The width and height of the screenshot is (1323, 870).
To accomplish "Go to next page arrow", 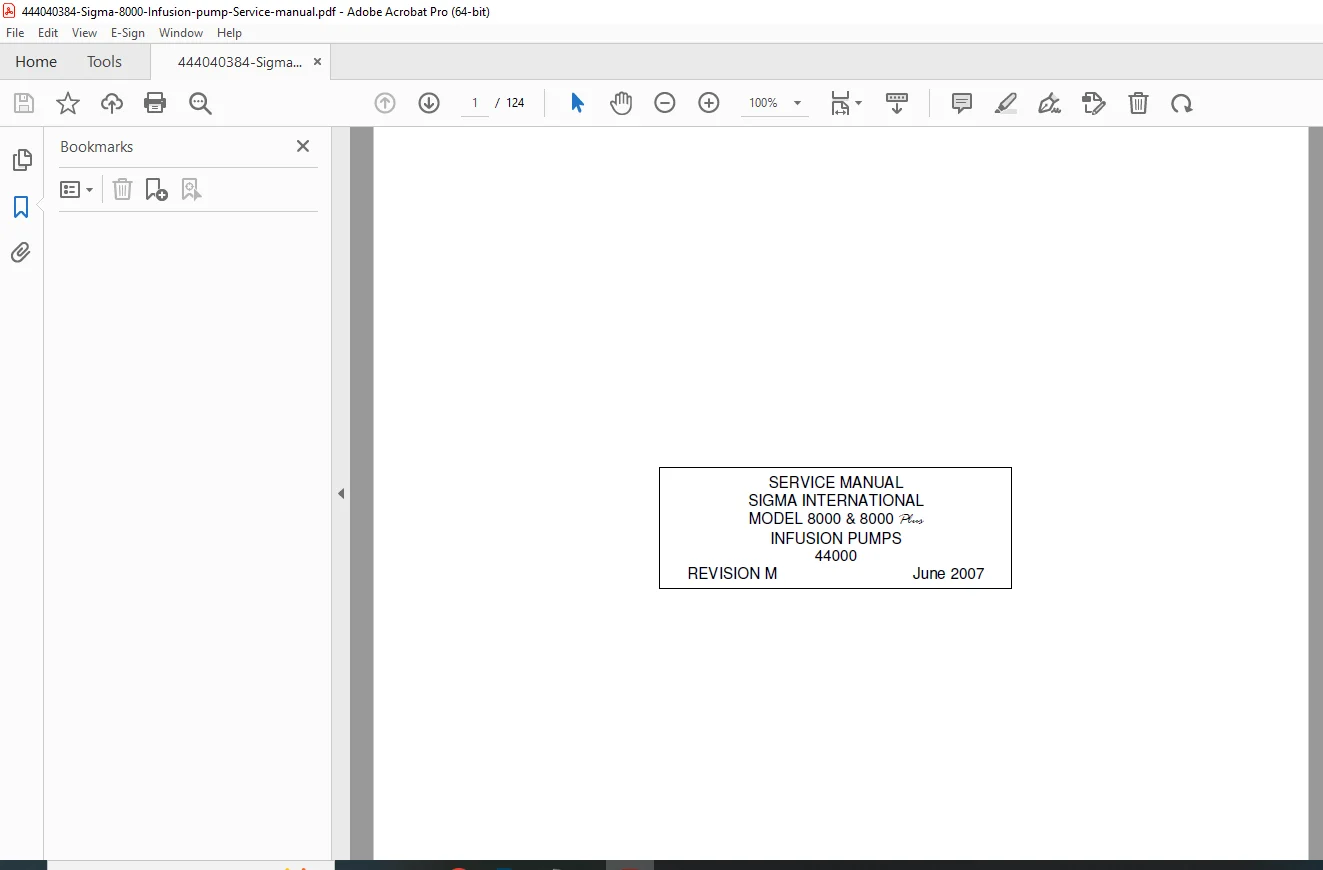I will [429, 103].
